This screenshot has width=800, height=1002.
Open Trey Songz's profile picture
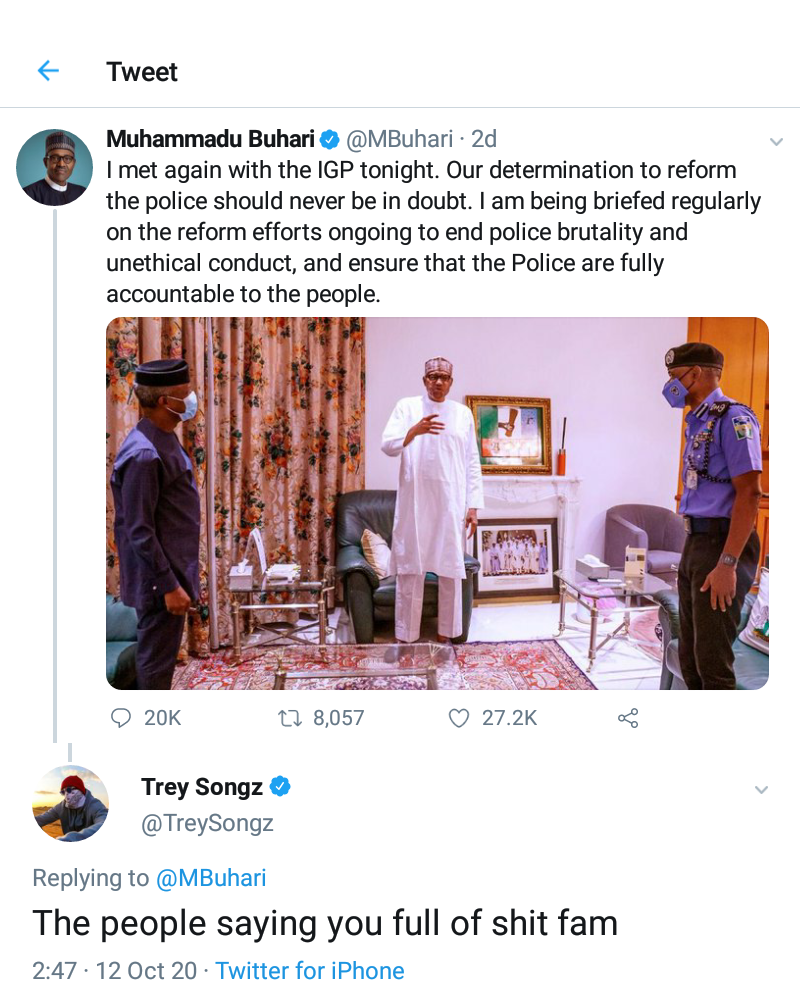pyautogui.click(x=70, y=803)
